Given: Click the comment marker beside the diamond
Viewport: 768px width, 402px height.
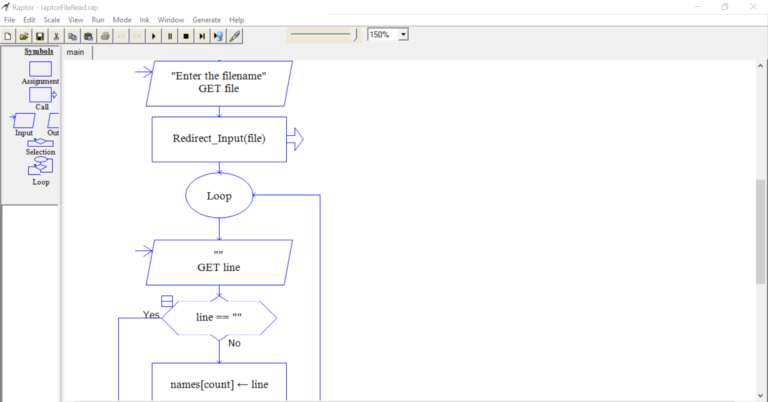Looking at the screenshot, I should [x=167, y=301].
